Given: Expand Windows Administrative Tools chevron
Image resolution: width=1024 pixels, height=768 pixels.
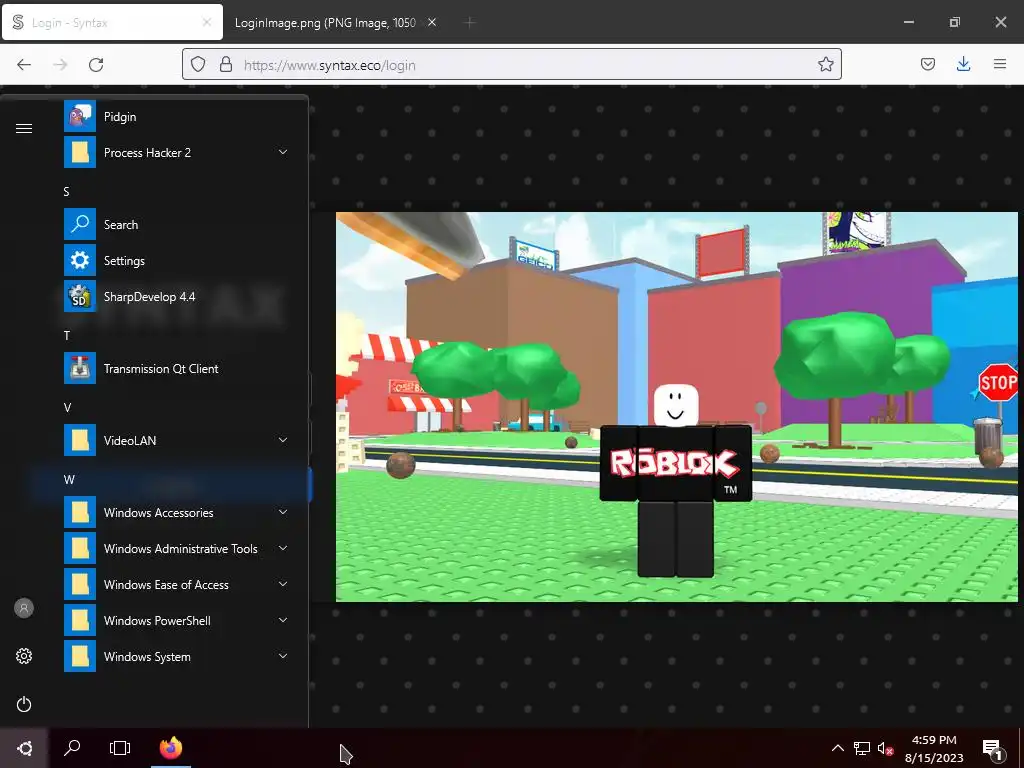Looking at the screenshot, I should pyautogui.click(x=283, y=548).
